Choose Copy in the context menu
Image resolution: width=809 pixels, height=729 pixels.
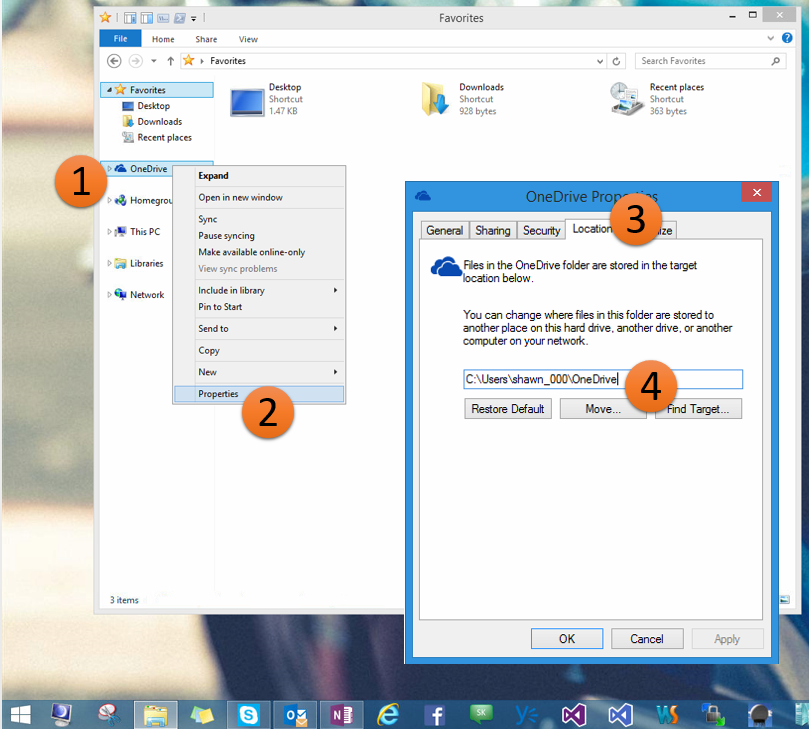coord(259,350)
